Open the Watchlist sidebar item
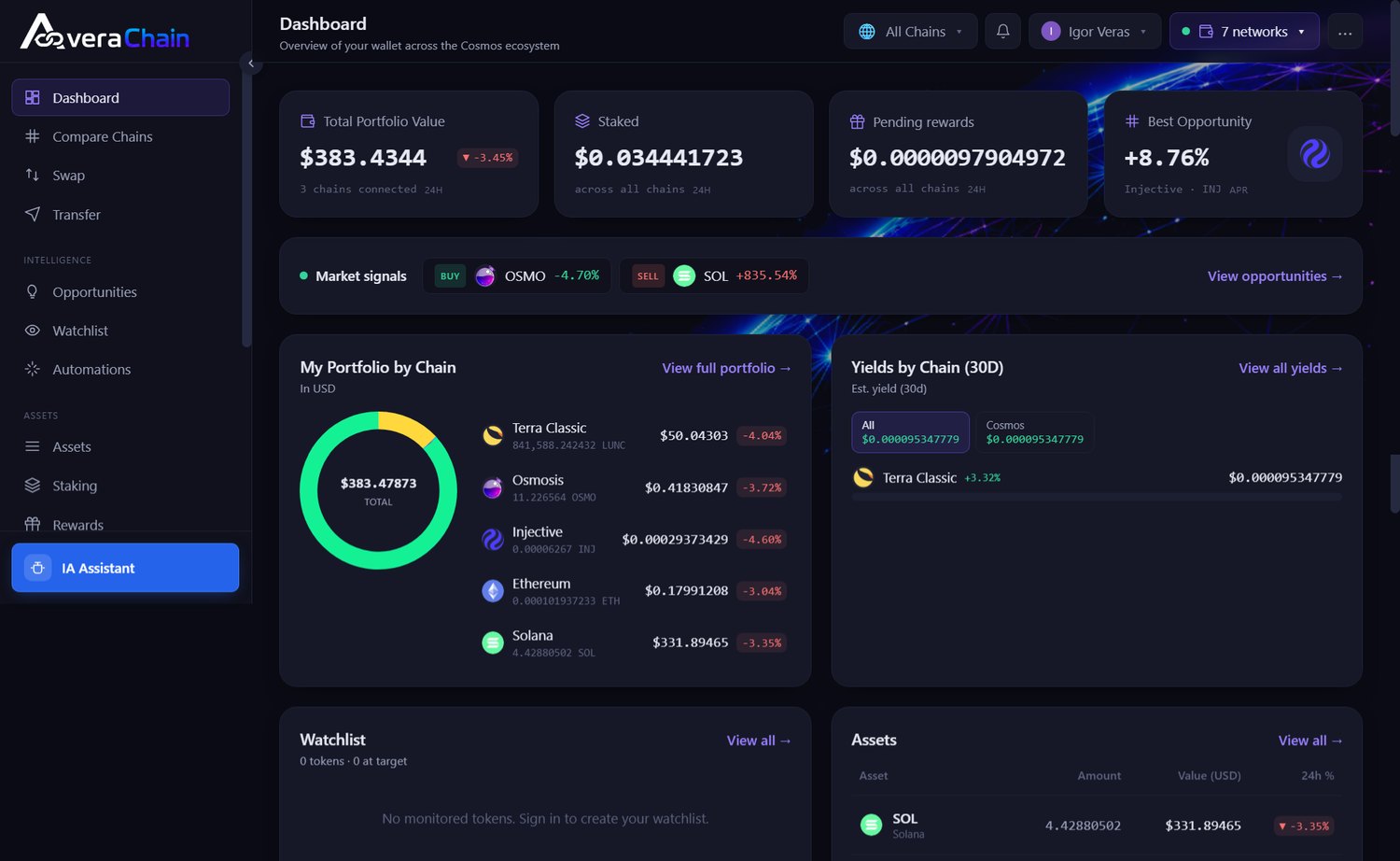Viewport: 1400px width, 861px height. (x=120, y=331)
